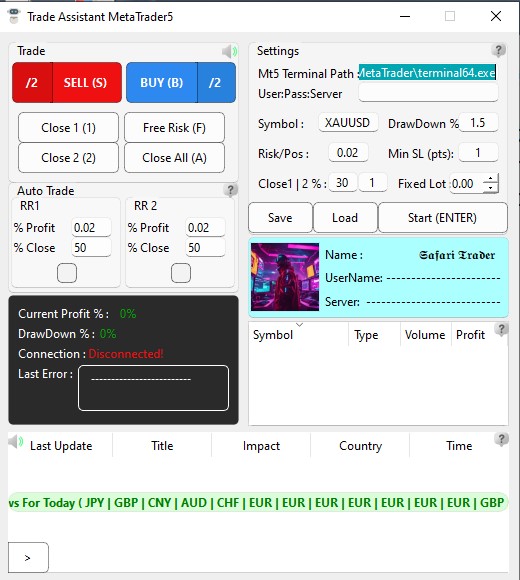520x580 pixels.
Task: Open the Auto Trade help question mark
Action: click(x=230, y=190)
